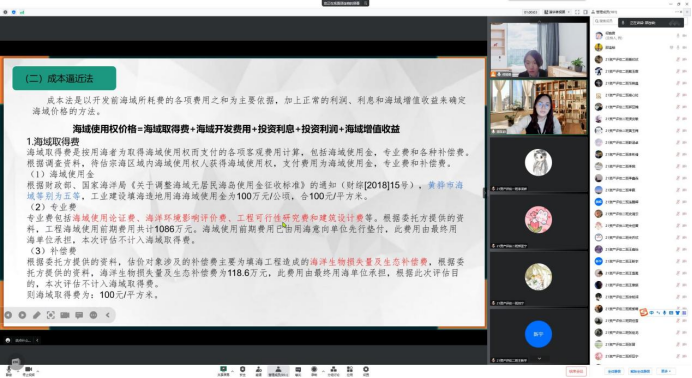The image size is (692, 378).
Task: Click the red end meeting button
Action: pos(576,371)
